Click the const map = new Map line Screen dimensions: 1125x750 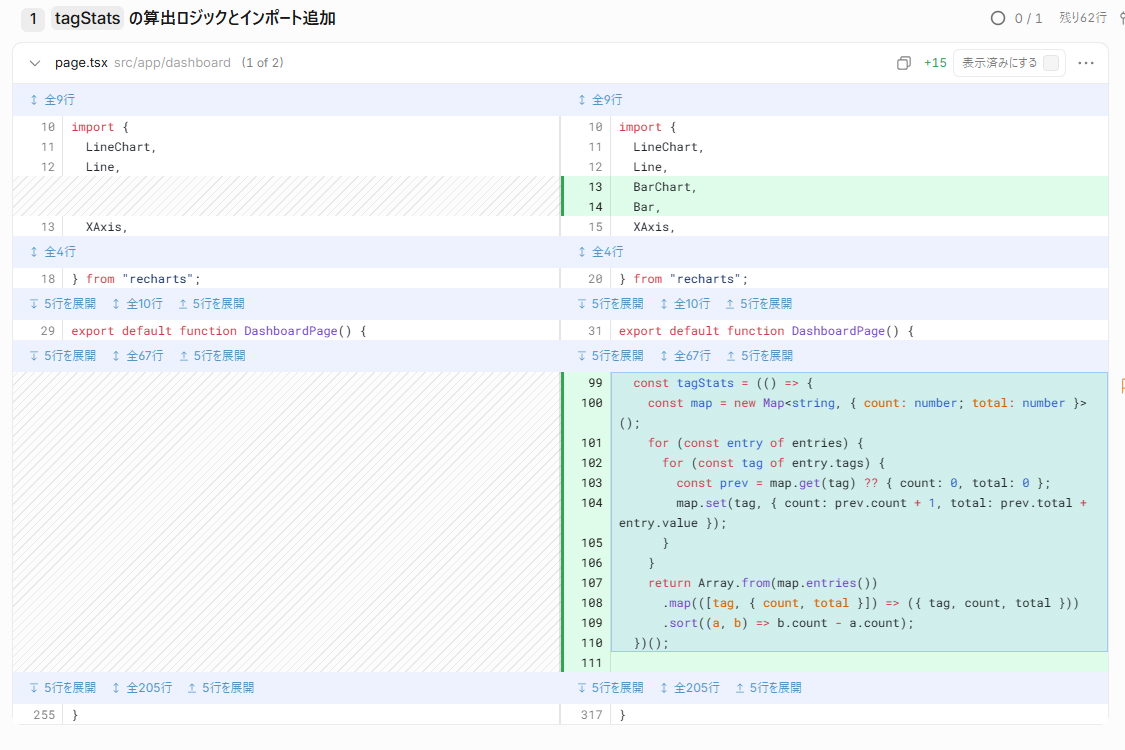pos(852,413)
